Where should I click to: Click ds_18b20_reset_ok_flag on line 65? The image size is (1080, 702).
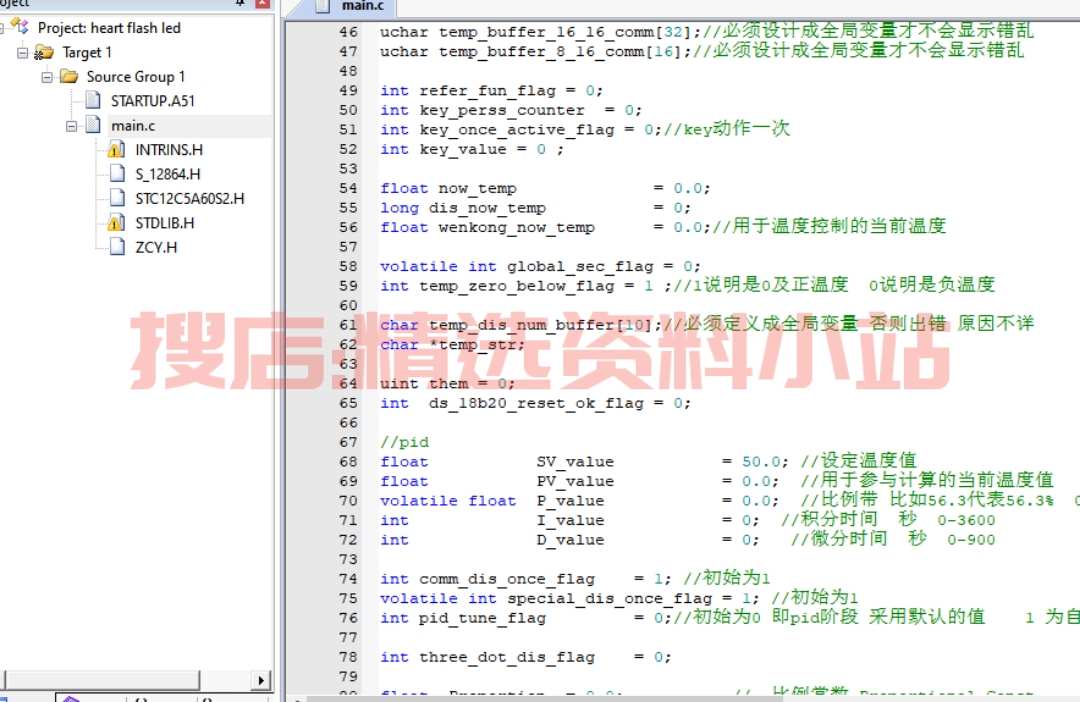point(536,403)
